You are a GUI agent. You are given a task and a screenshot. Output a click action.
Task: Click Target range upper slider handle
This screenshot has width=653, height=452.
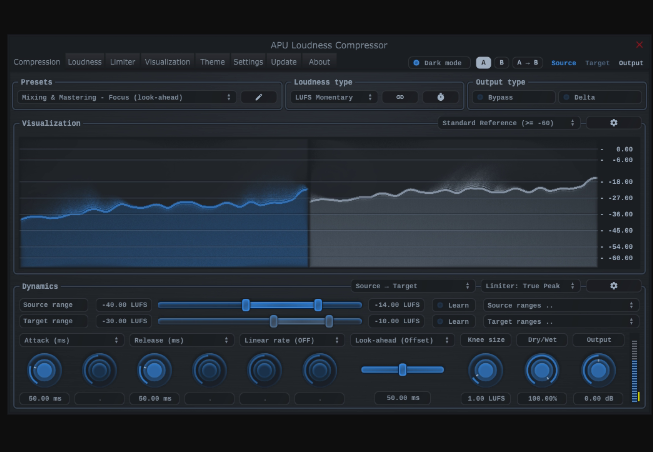329,321
